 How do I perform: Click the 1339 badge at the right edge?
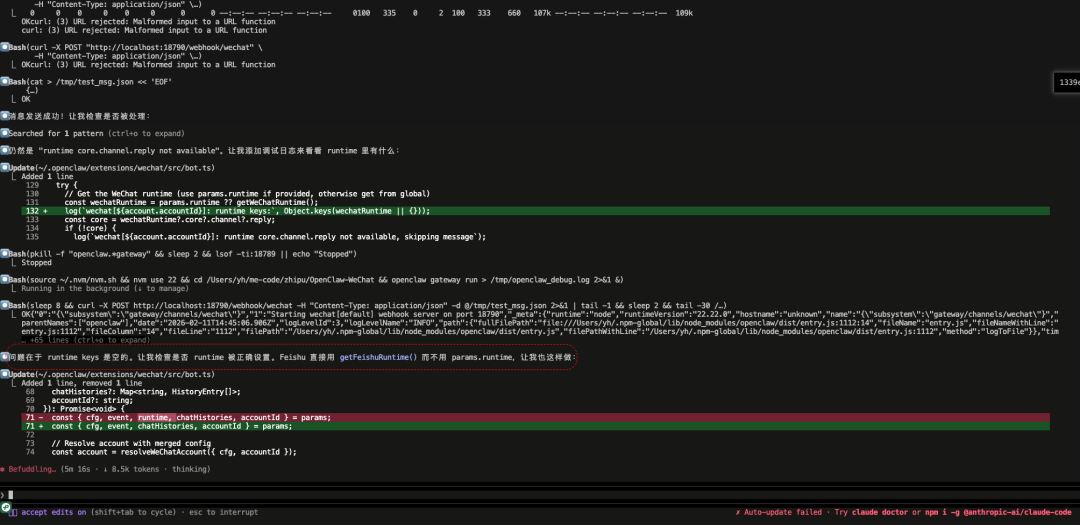pyautogui.click(x=1068, y=82)
